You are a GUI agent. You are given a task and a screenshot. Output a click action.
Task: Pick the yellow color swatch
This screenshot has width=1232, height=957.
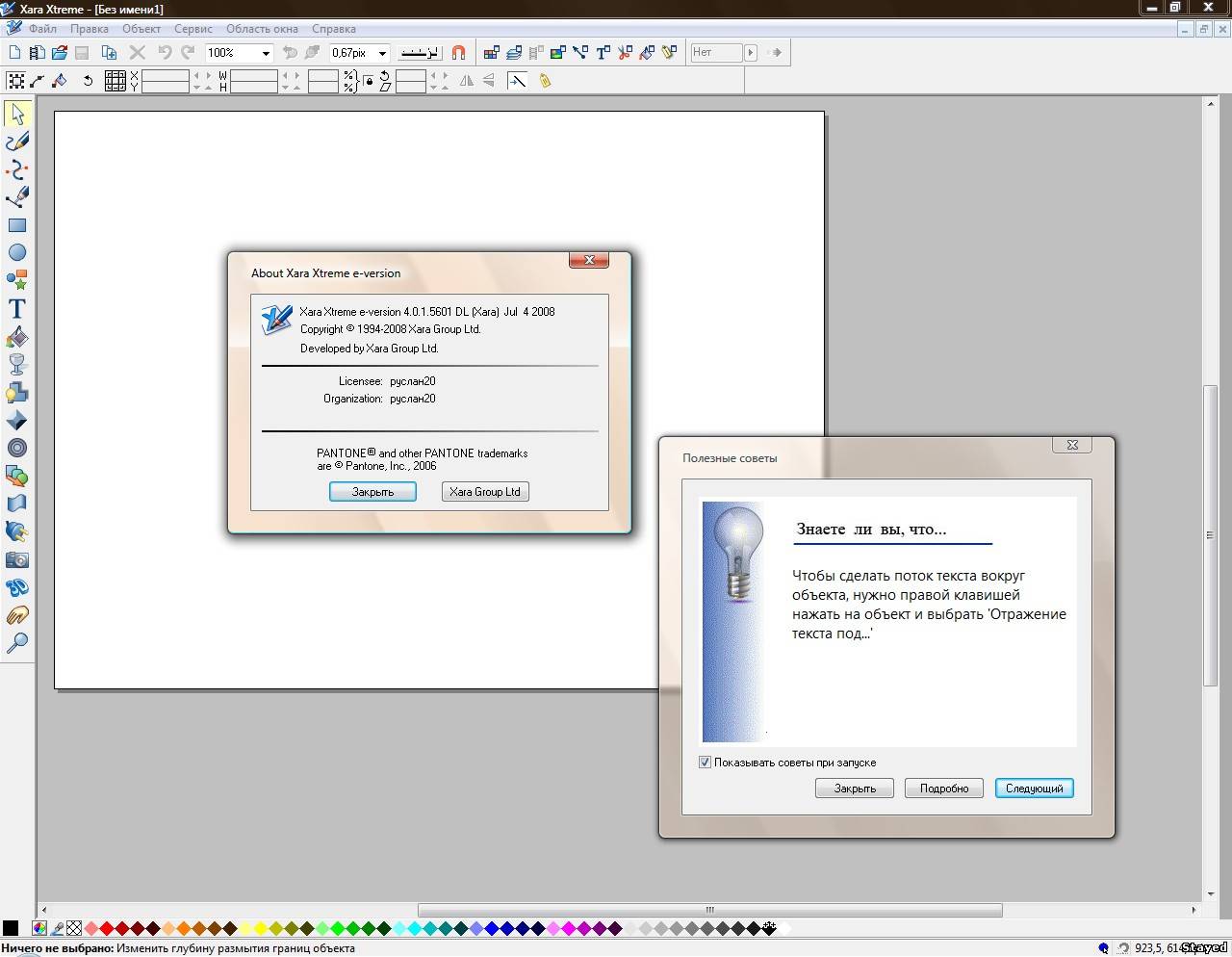tap(261, 928)
